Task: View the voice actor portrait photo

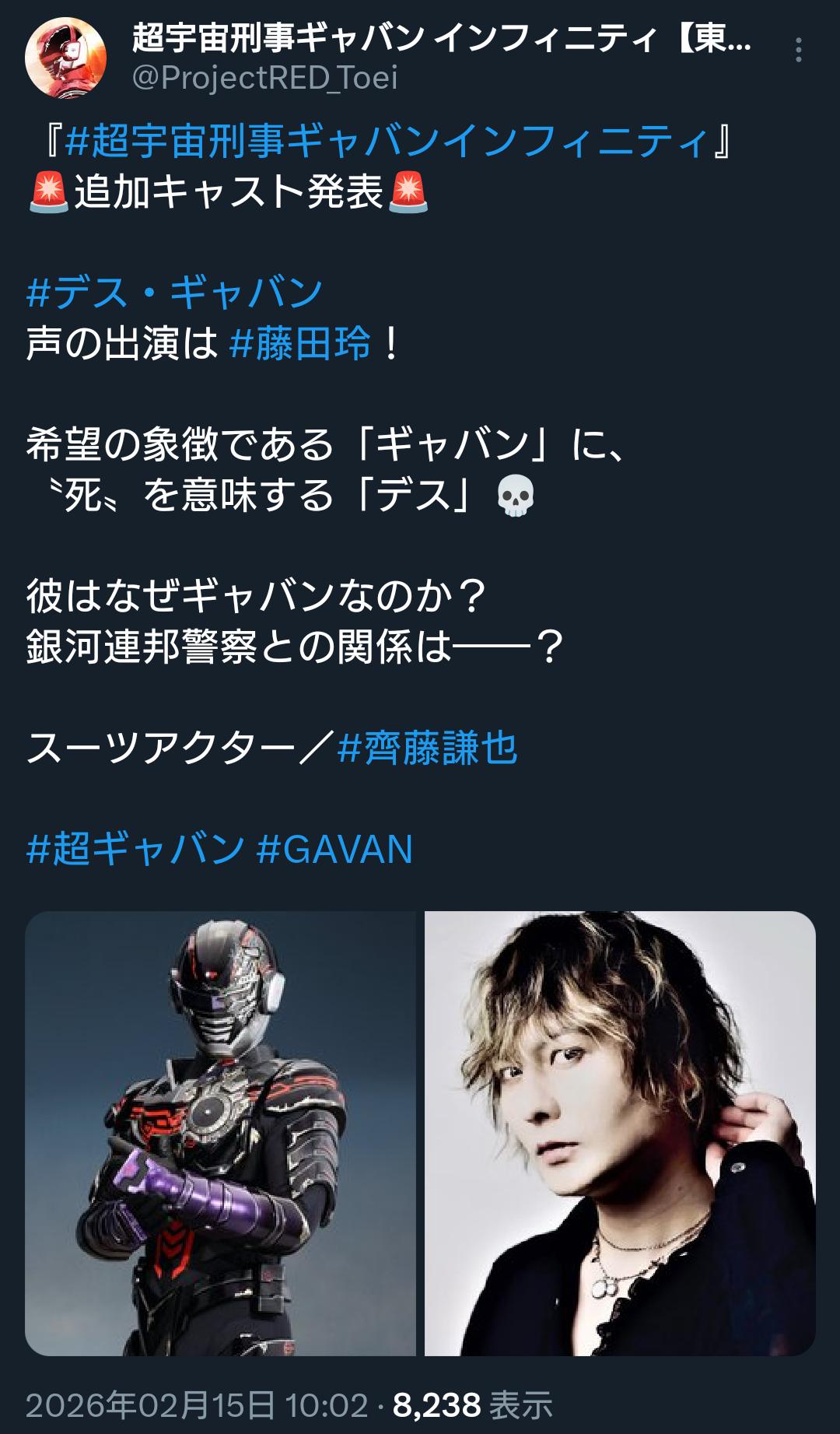Action: click(x=620, y=1134)
